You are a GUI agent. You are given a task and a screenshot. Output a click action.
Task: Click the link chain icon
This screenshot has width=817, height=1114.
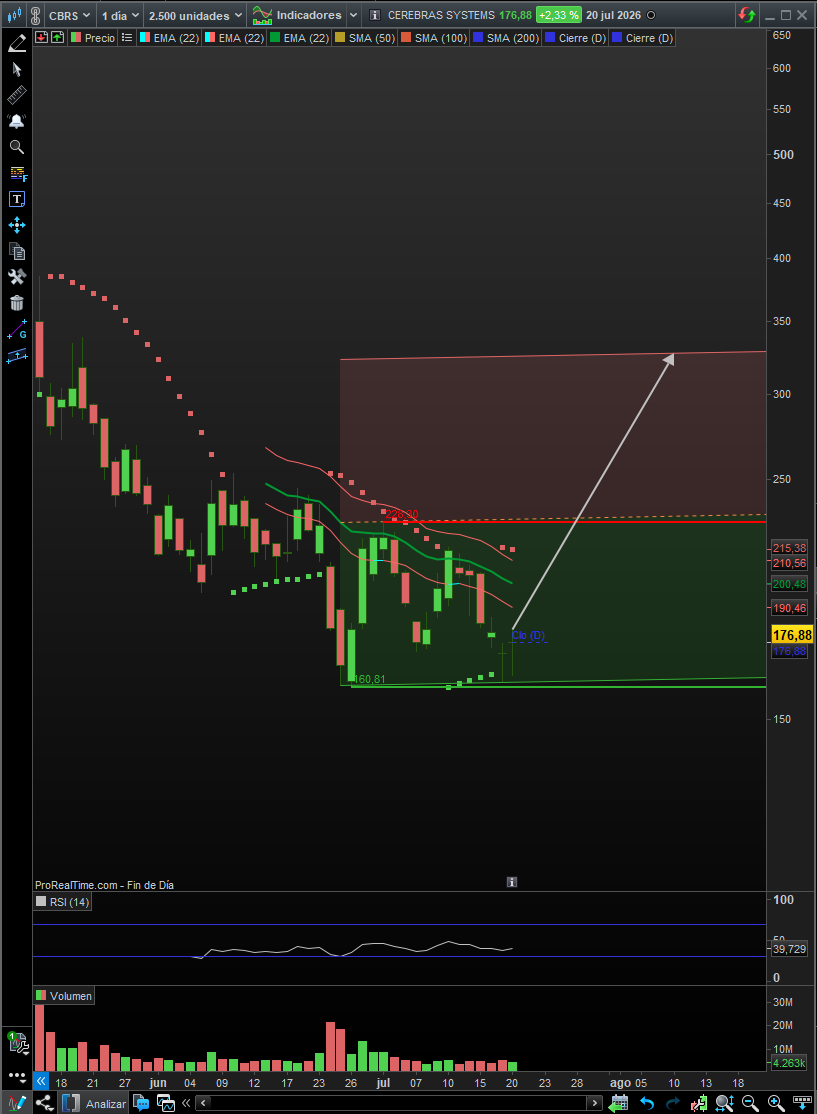pyautogui.click(x=35, y=15)
